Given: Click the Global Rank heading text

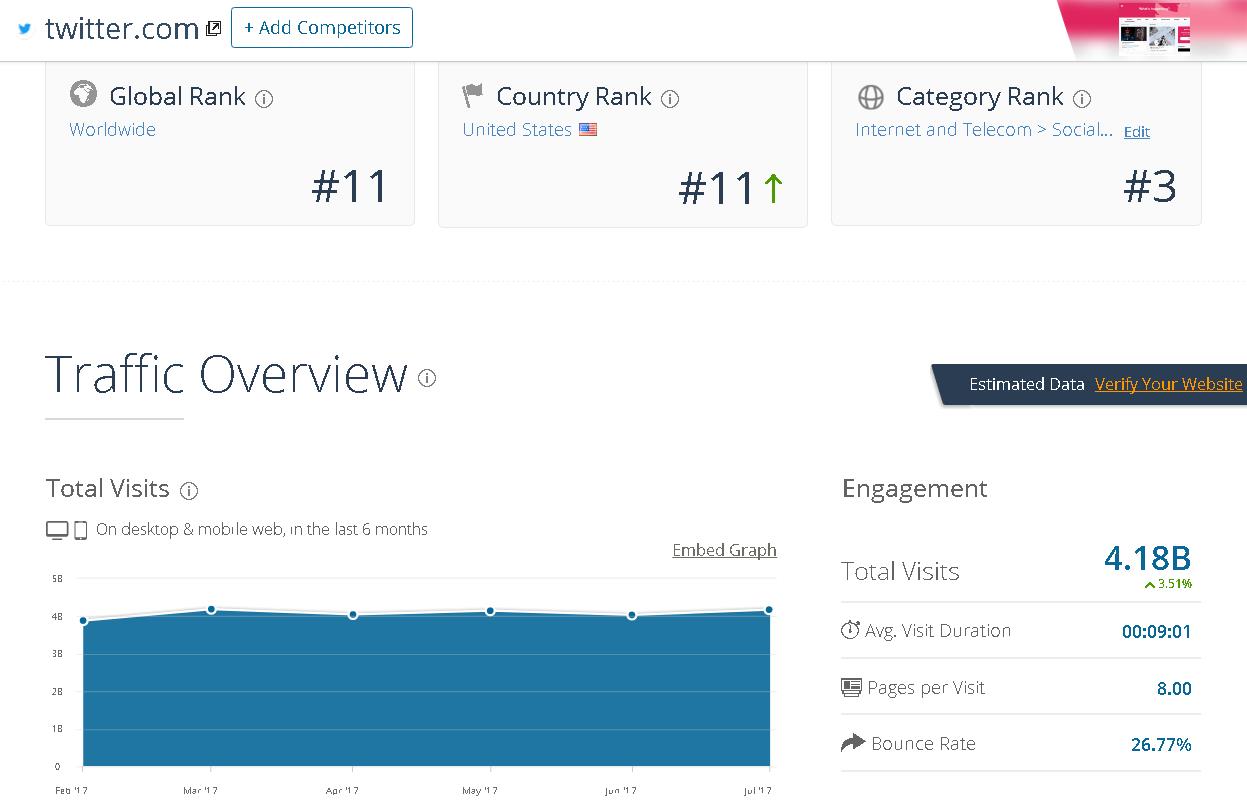Looking at the screenshot, I should [177, 96].
